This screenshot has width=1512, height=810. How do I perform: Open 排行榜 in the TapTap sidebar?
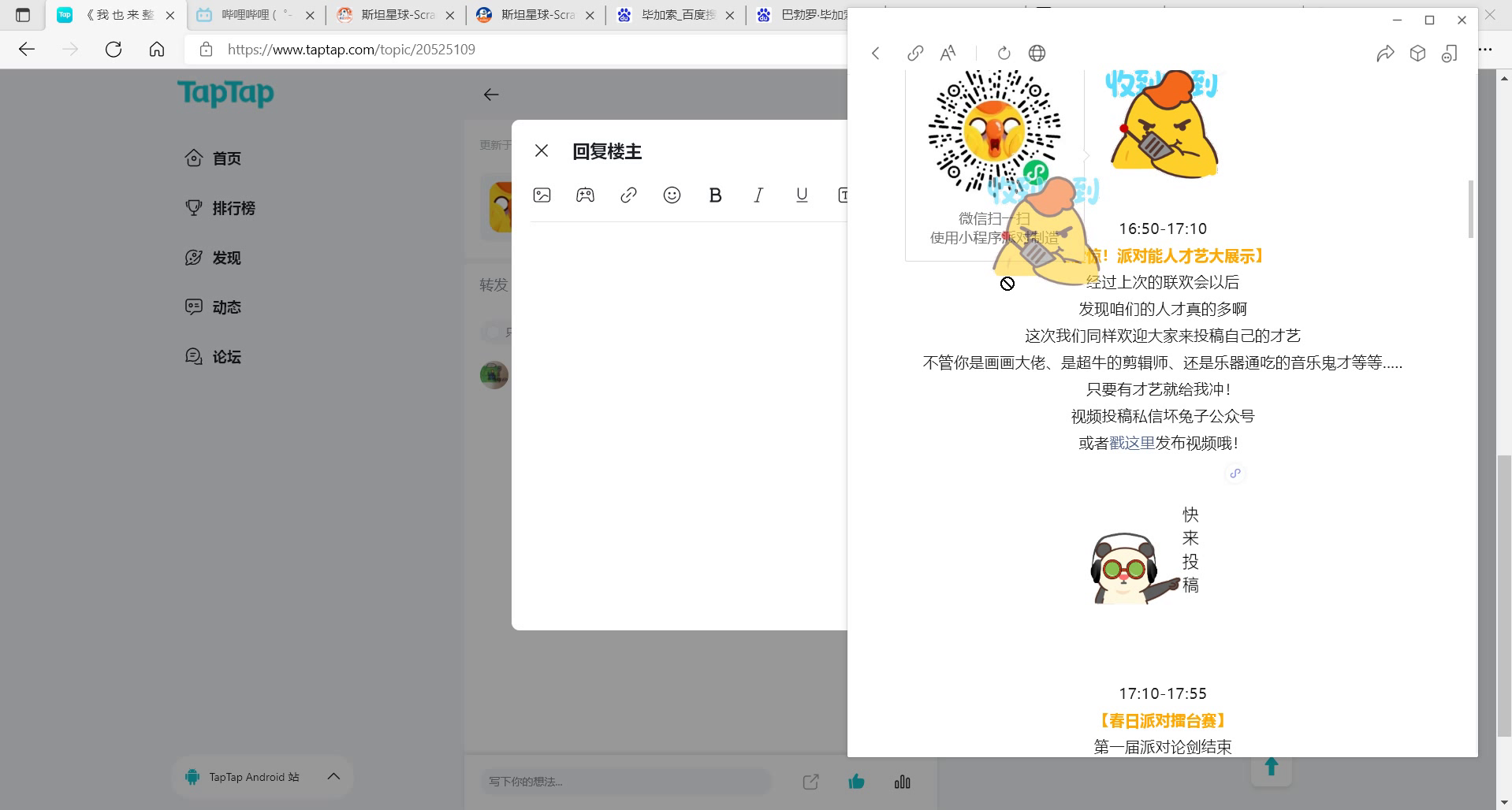coord(233,208)
